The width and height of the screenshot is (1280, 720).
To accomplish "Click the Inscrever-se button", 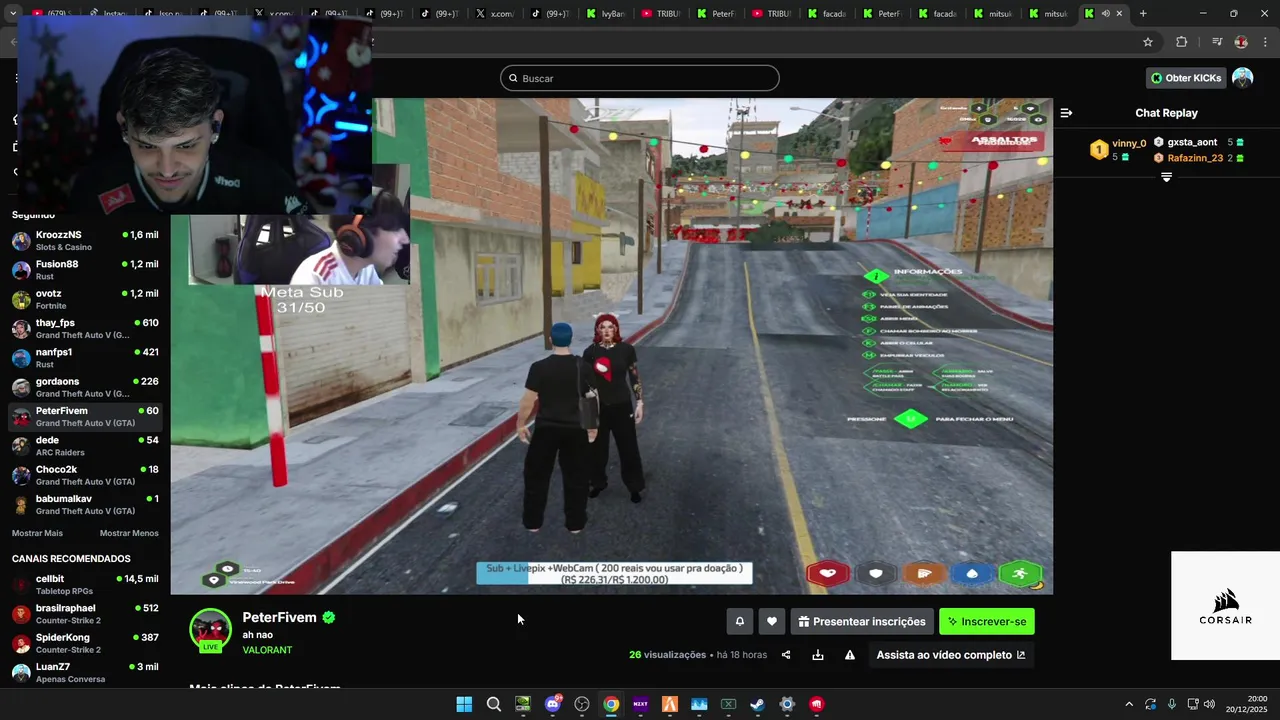I will pos(987,621).
